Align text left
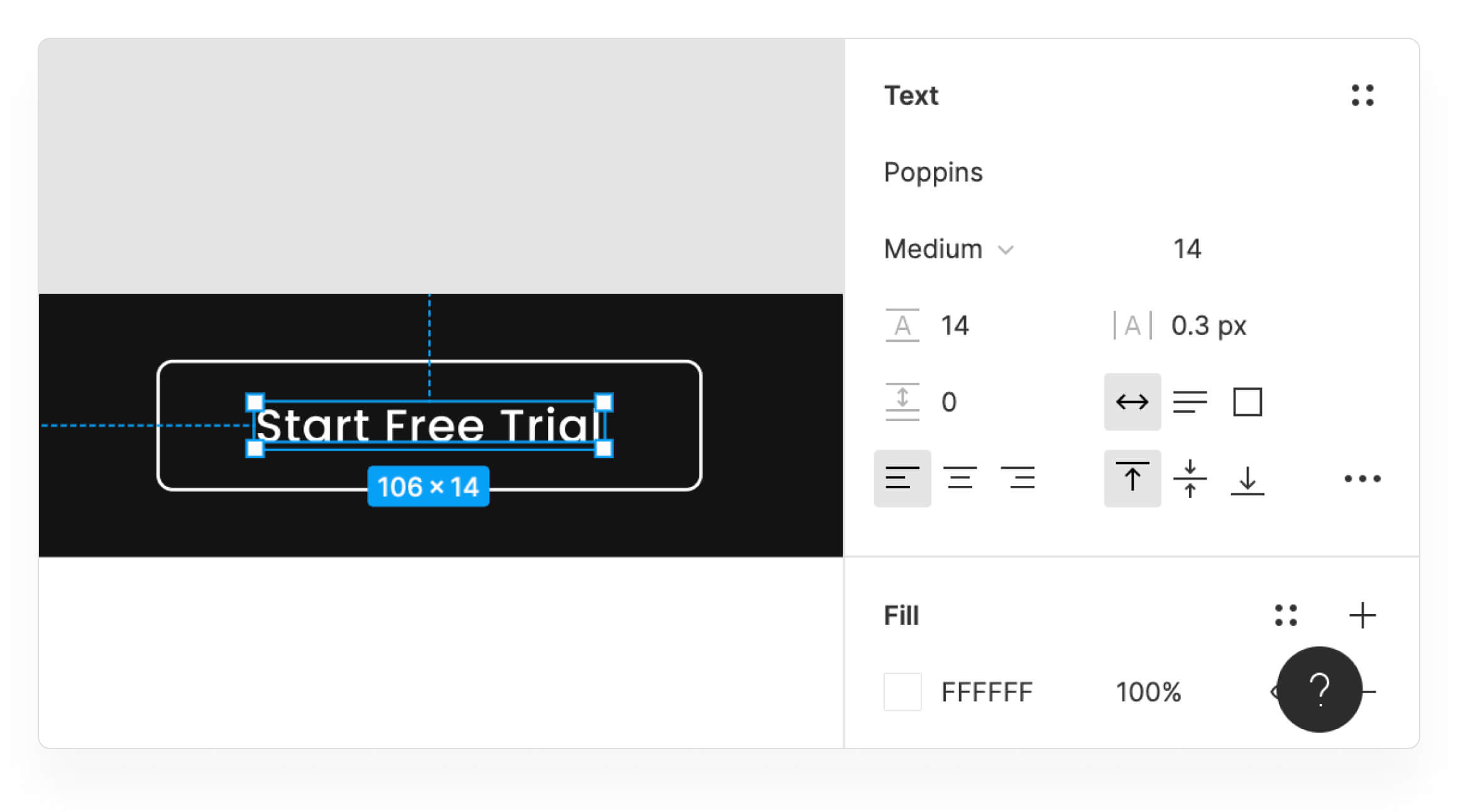 pos(902,478)
